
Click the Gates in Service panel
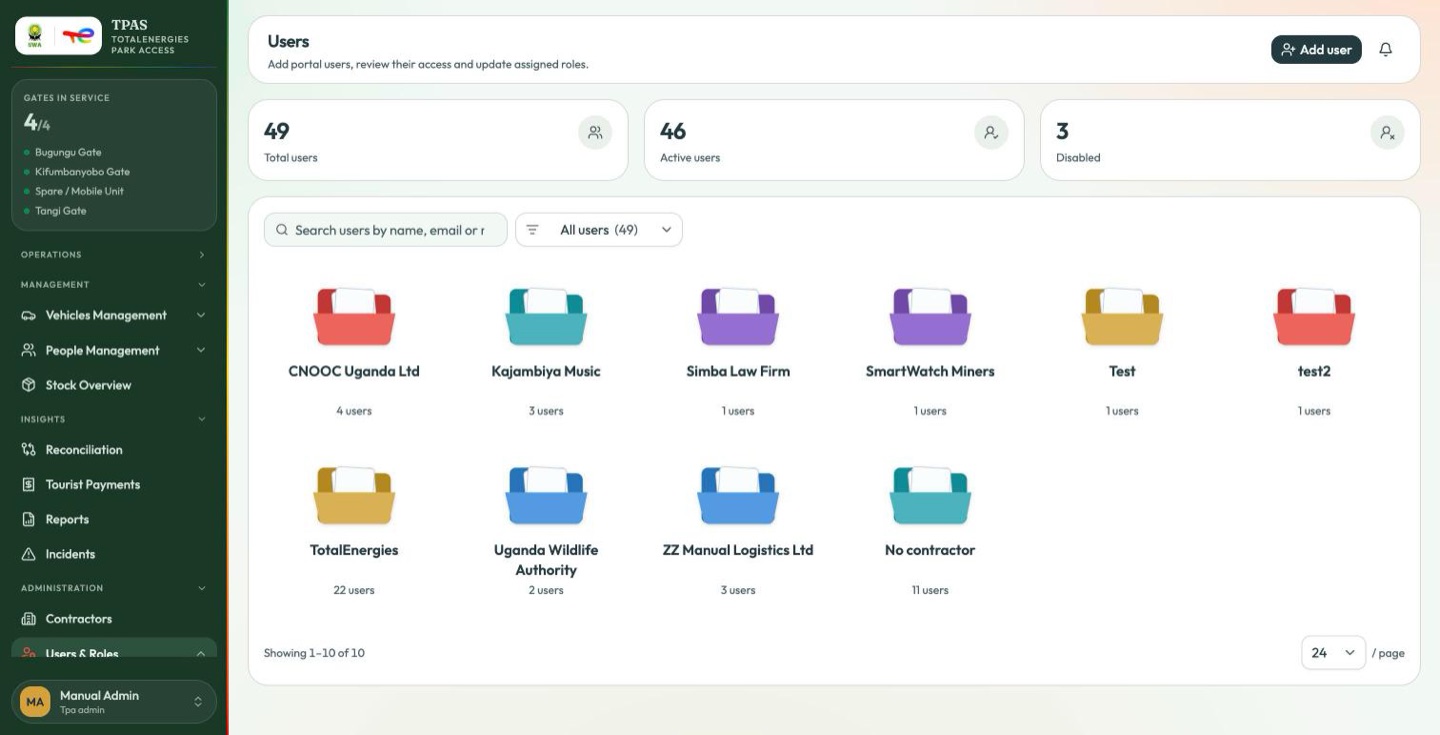(x=114, y=155)
